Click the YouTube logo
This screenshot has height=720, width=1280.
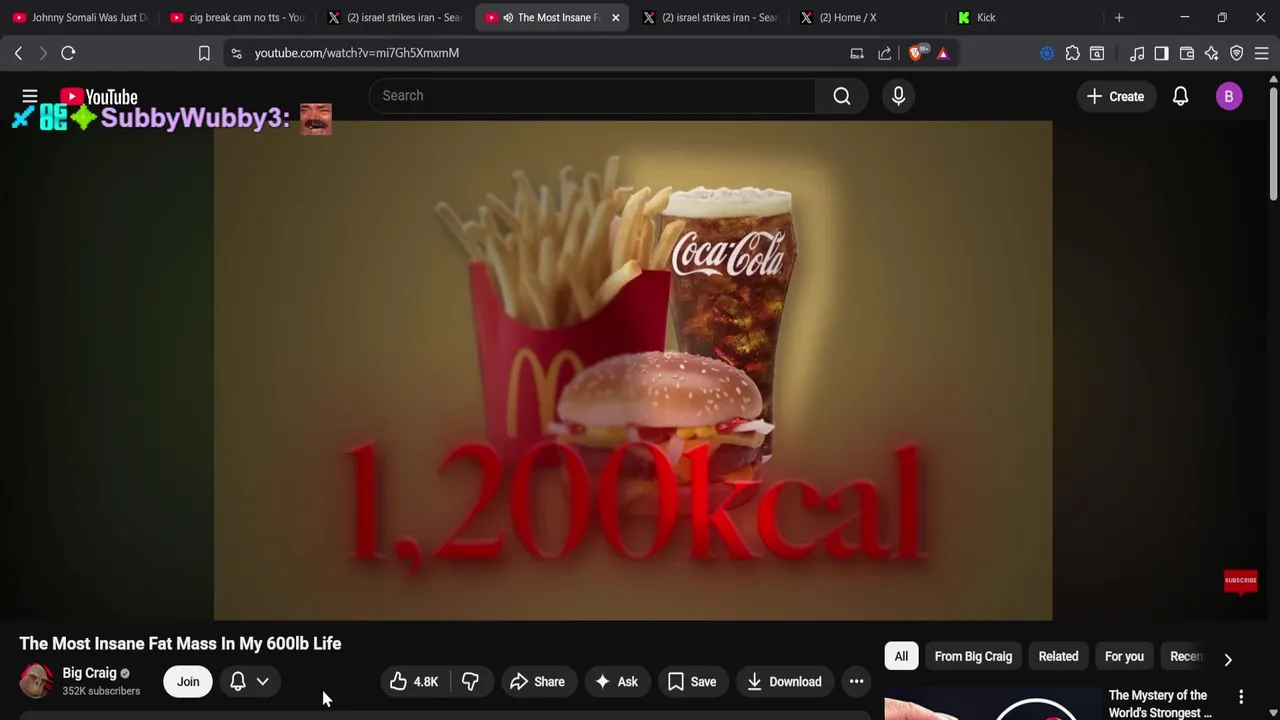coord(99,97)
